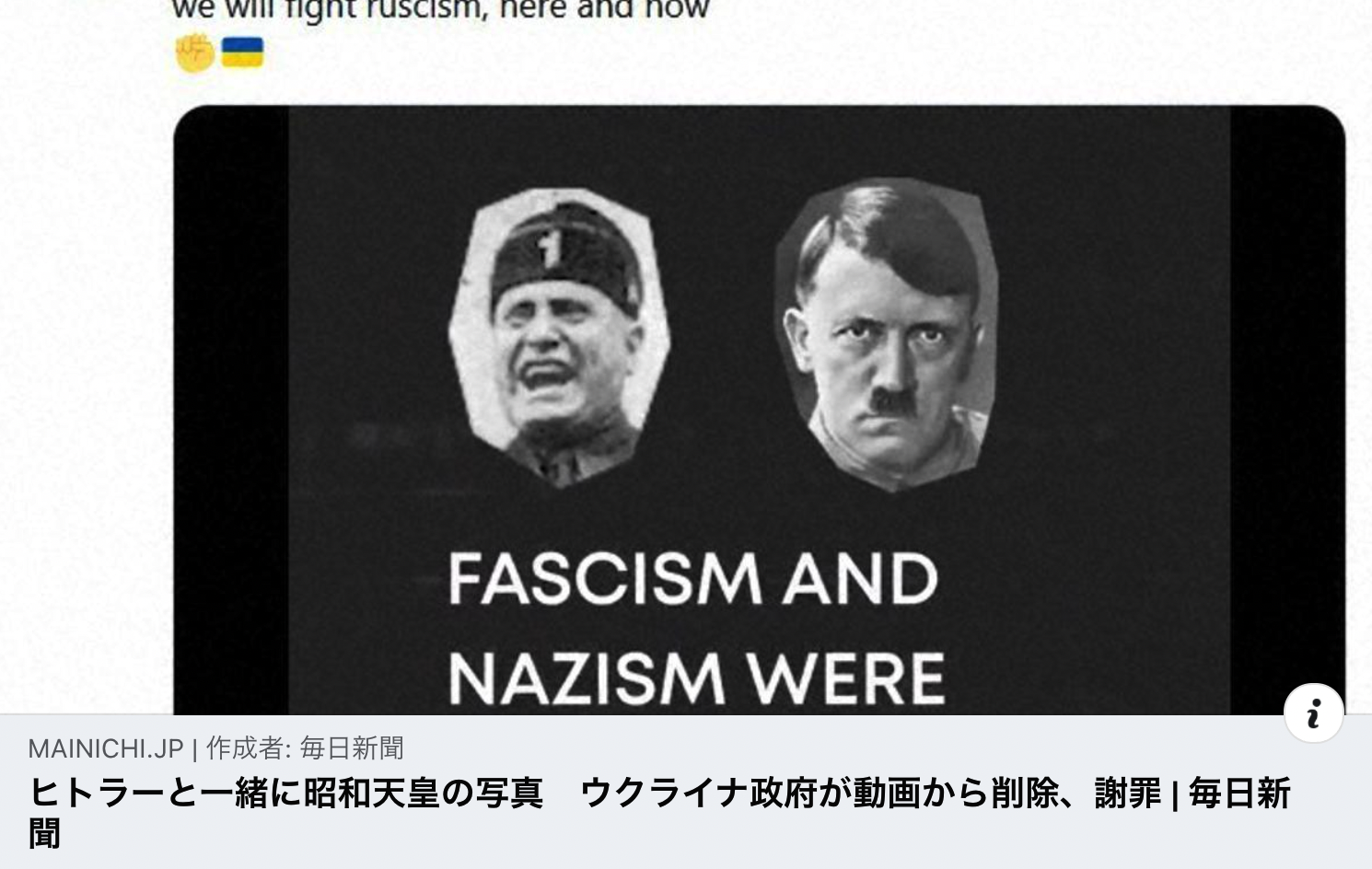Click the Ukraine flag emoji

coord(242,52)
